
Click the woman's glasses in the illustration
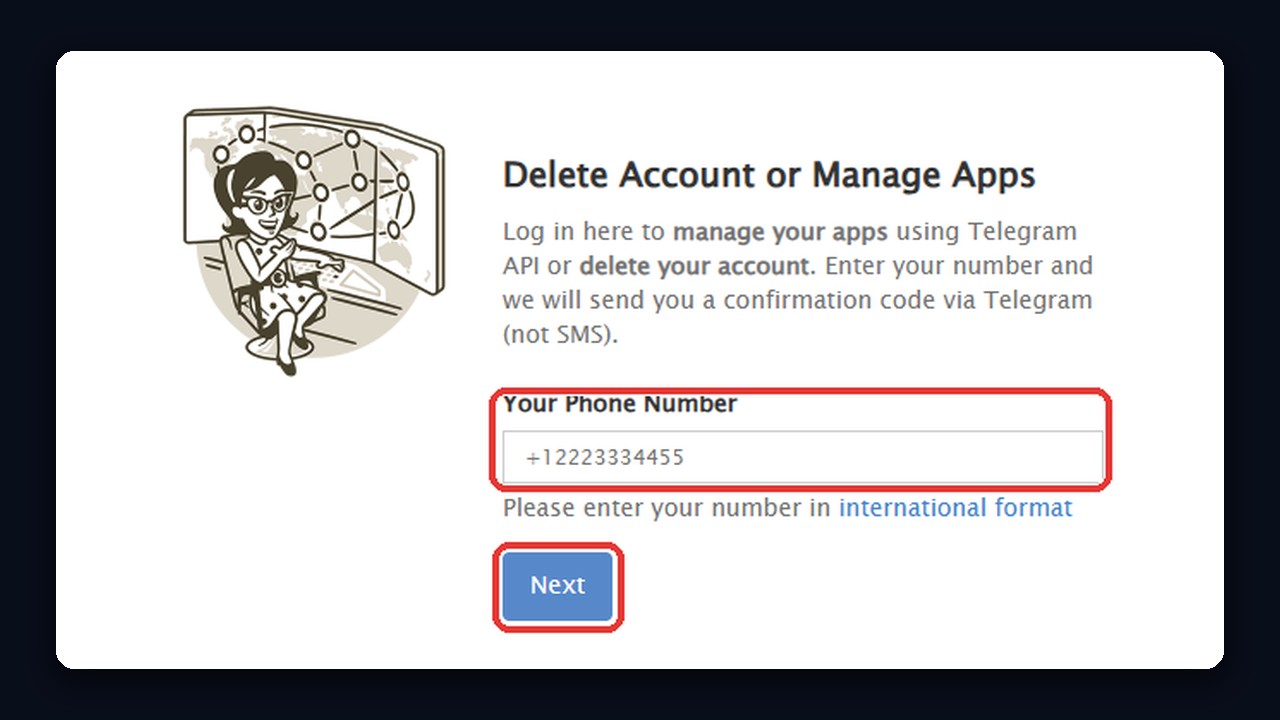[268, 204]
